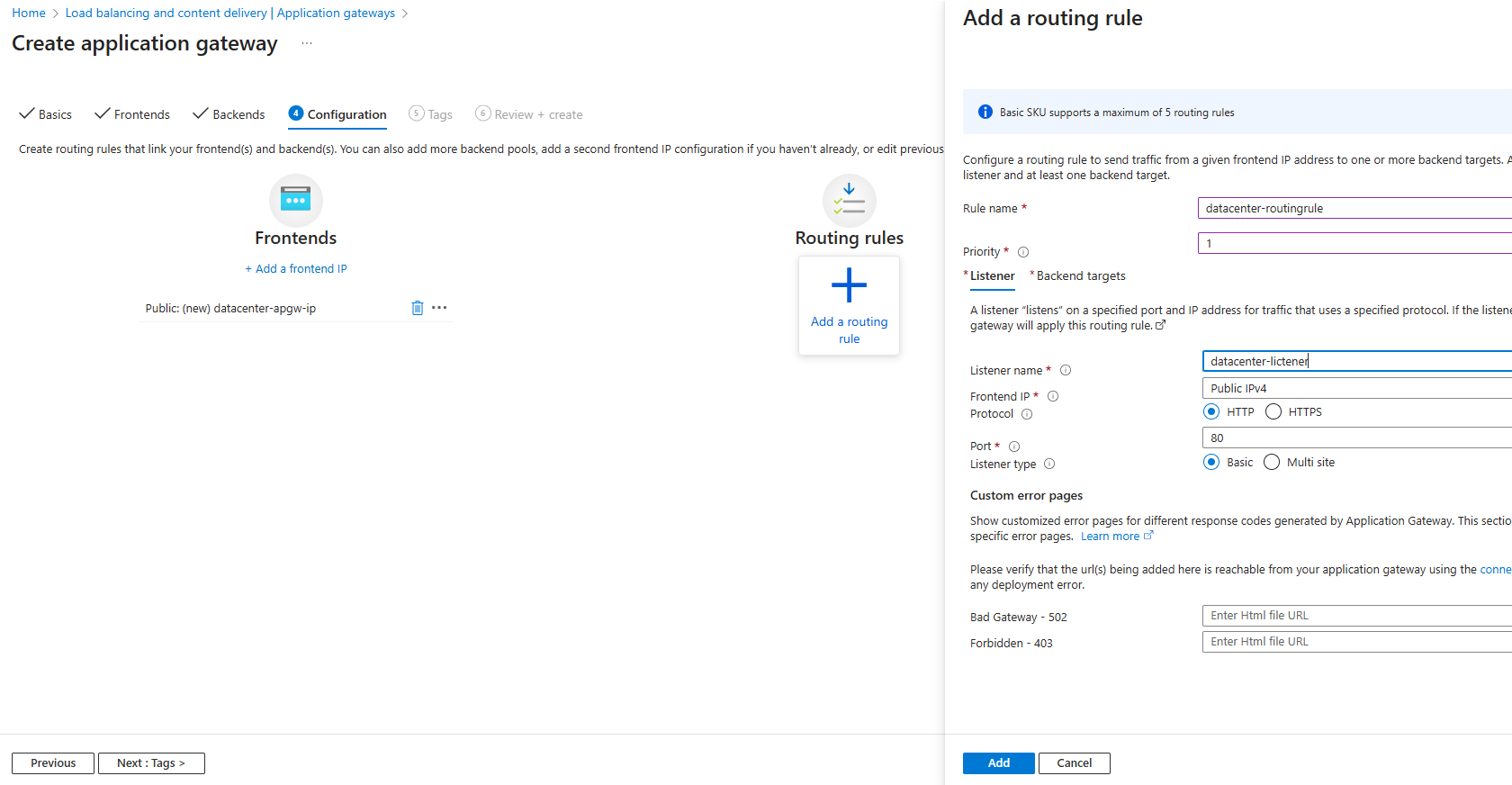Click the Port info icon

click(x=1014, y=447)
